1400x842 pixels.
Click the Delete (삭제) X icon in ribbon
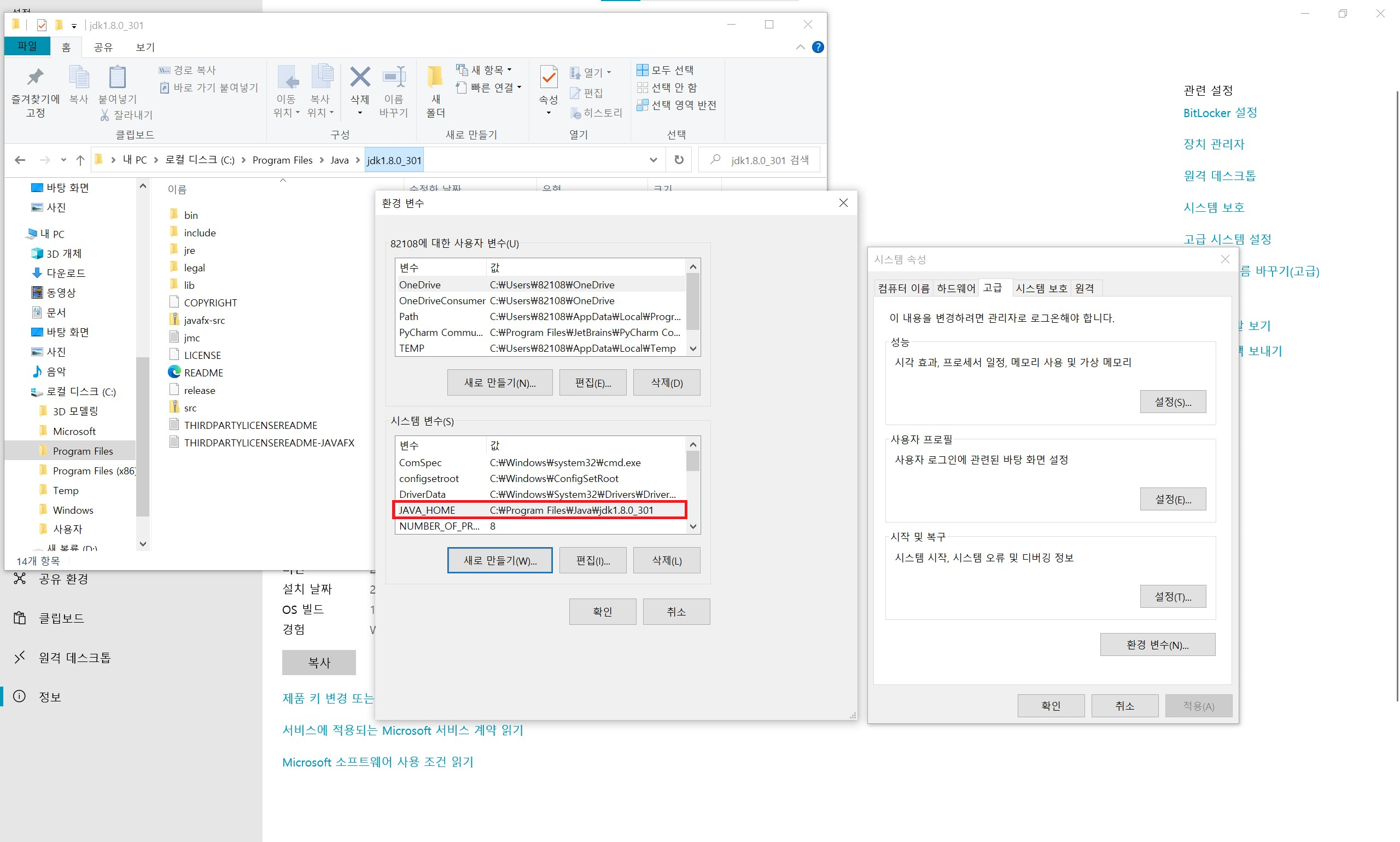pyautogui.click(x=359, y=78)
